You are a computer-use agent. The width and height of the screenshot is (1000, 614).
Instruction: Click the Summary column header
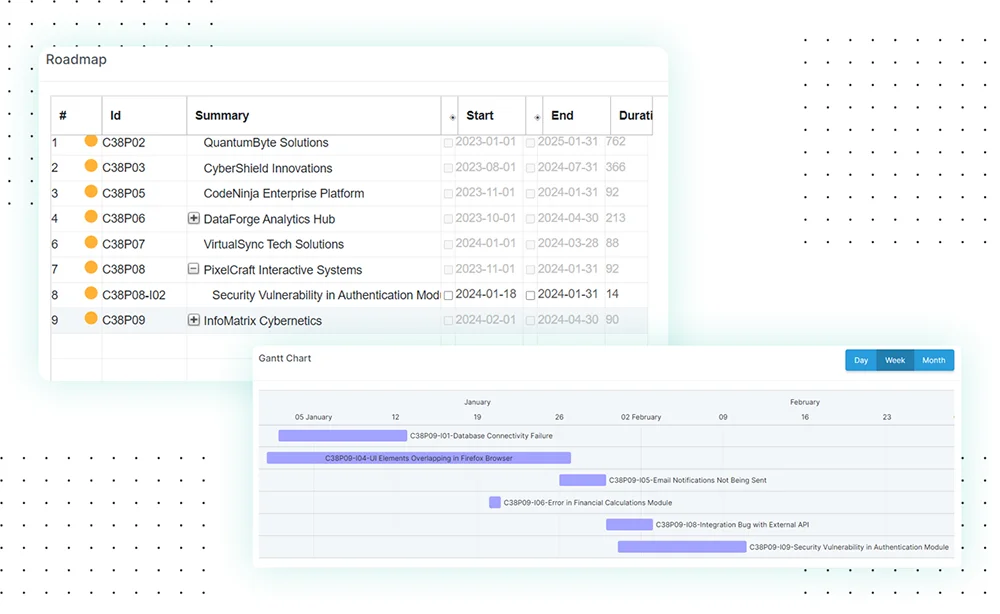[222, 116]
